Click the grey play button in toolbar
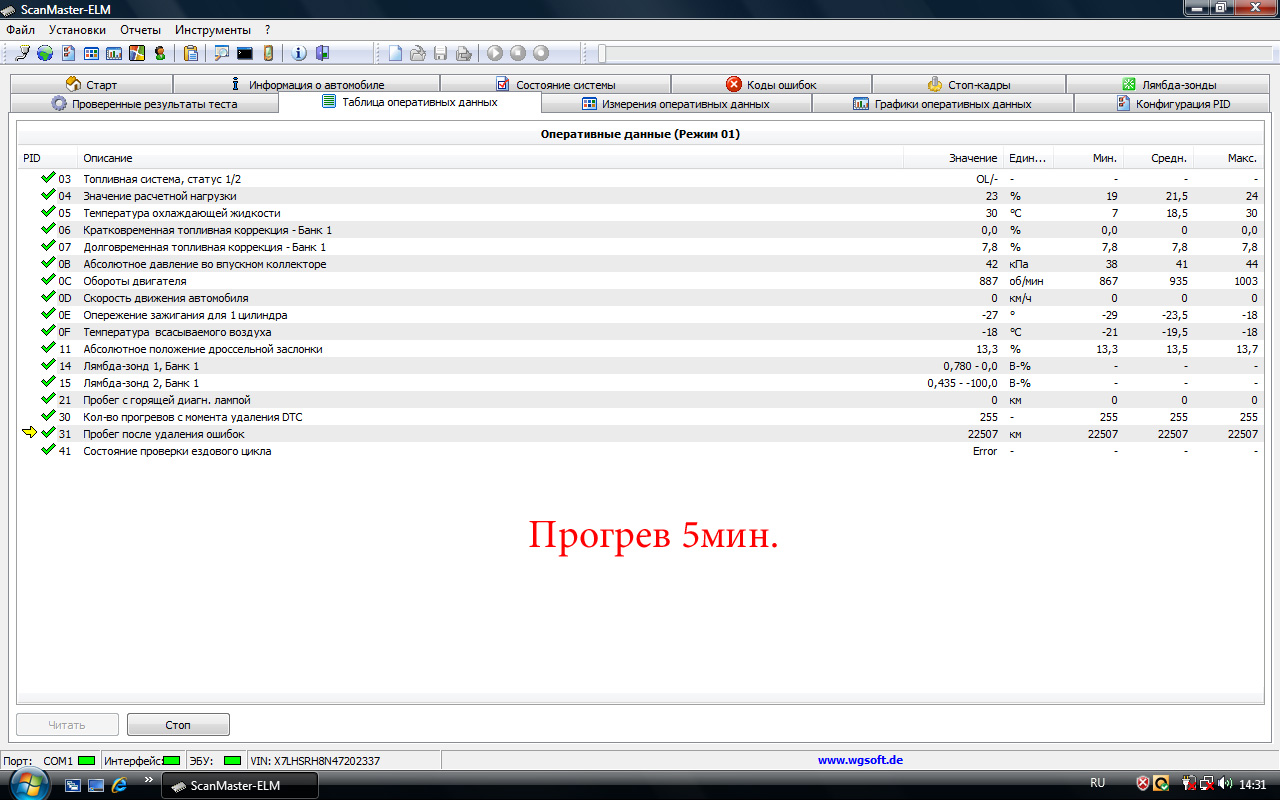This screenshot has width=1280, height=800. [495, 53]
